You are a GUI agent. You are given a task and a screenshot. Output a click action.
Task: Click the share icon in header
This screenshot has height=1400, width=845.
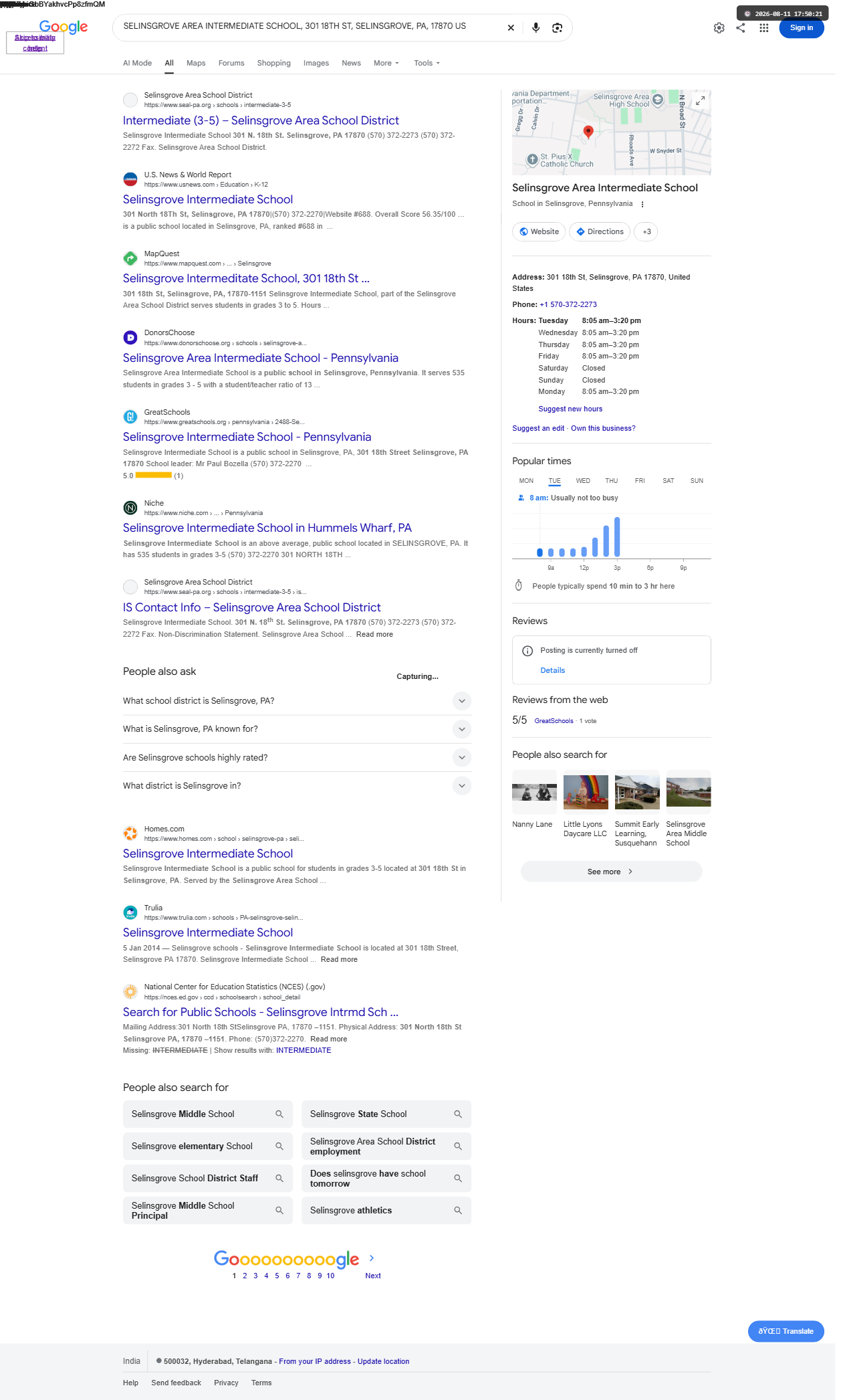(x=741, y=28)
